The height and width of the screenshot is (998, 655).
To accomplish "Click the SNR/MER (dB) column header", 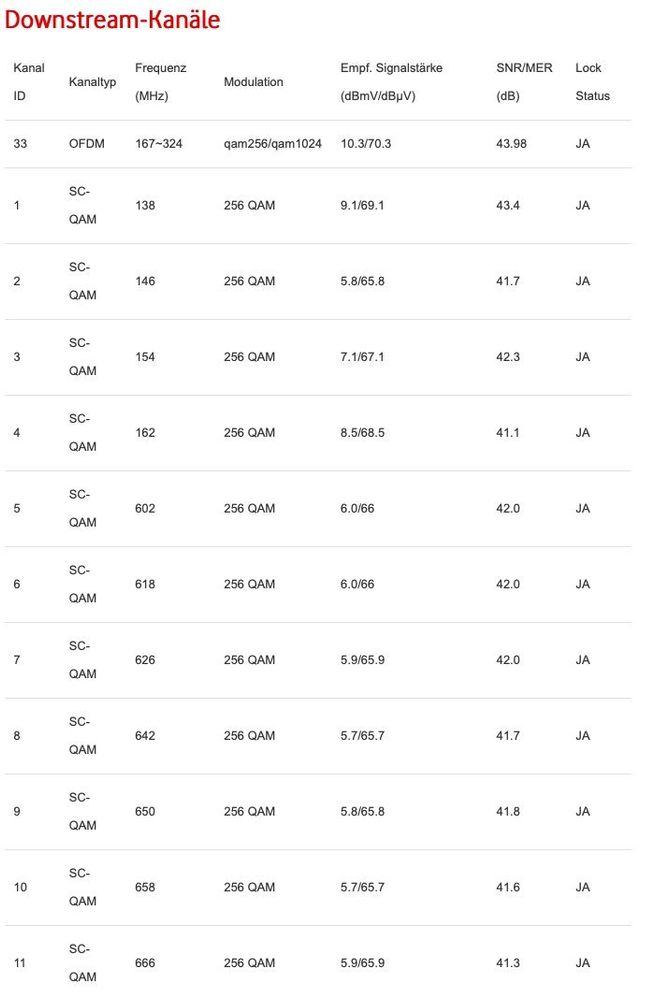I will (x=524, y=82).
